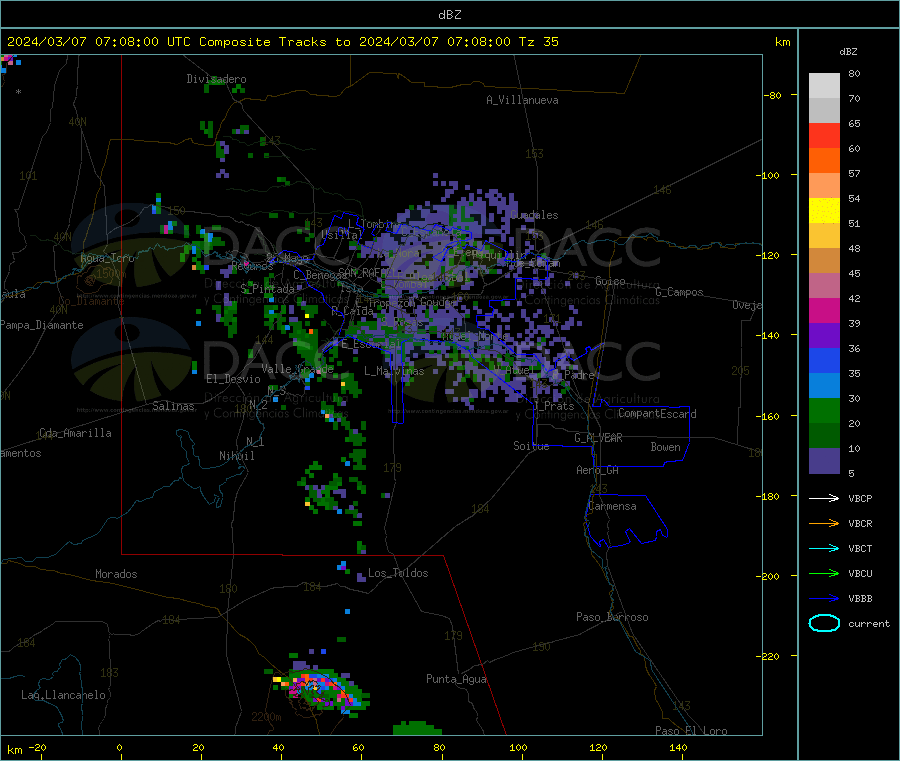
Task: Click the cyan 'current' ellipse symbol
Action: 824,623
